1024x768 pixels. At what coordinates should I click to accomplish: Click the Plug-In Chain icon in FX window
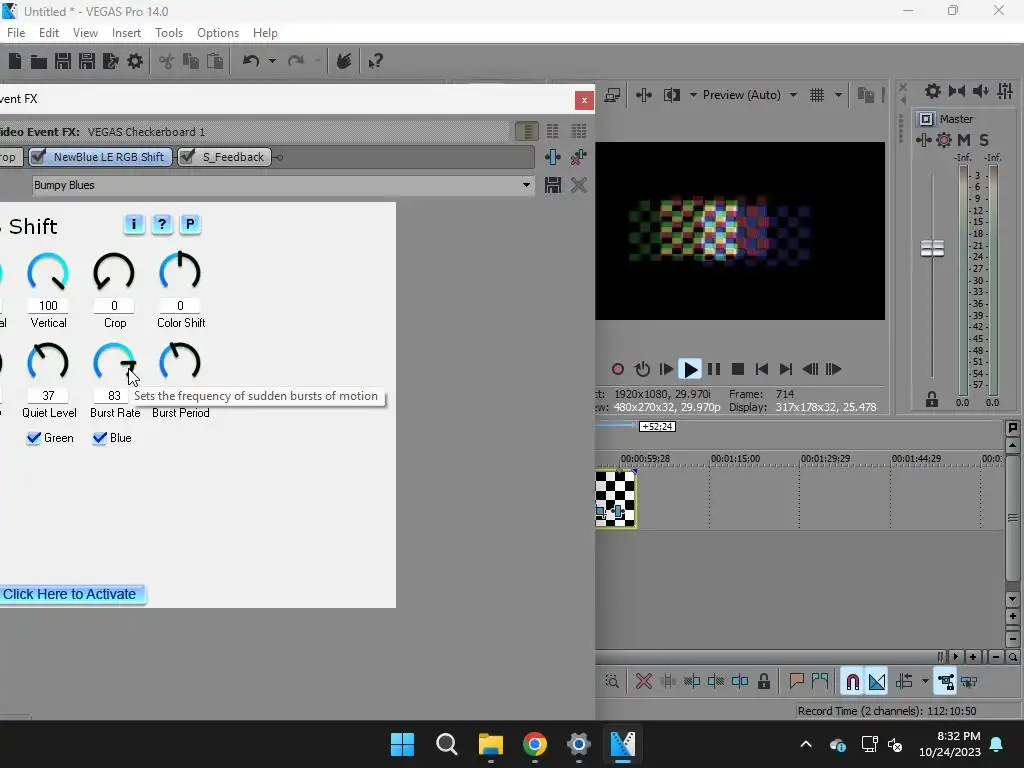[x=552, y=157]
